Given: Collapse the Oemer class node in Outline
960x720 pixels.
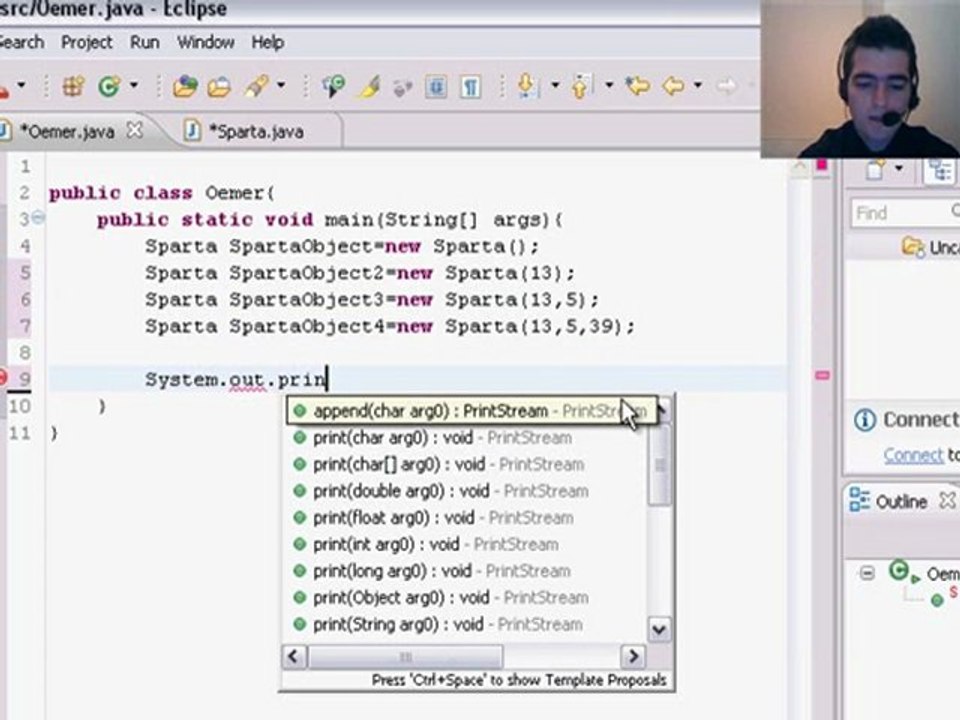Looking at the screenshot, I should [x=867, y=574].
